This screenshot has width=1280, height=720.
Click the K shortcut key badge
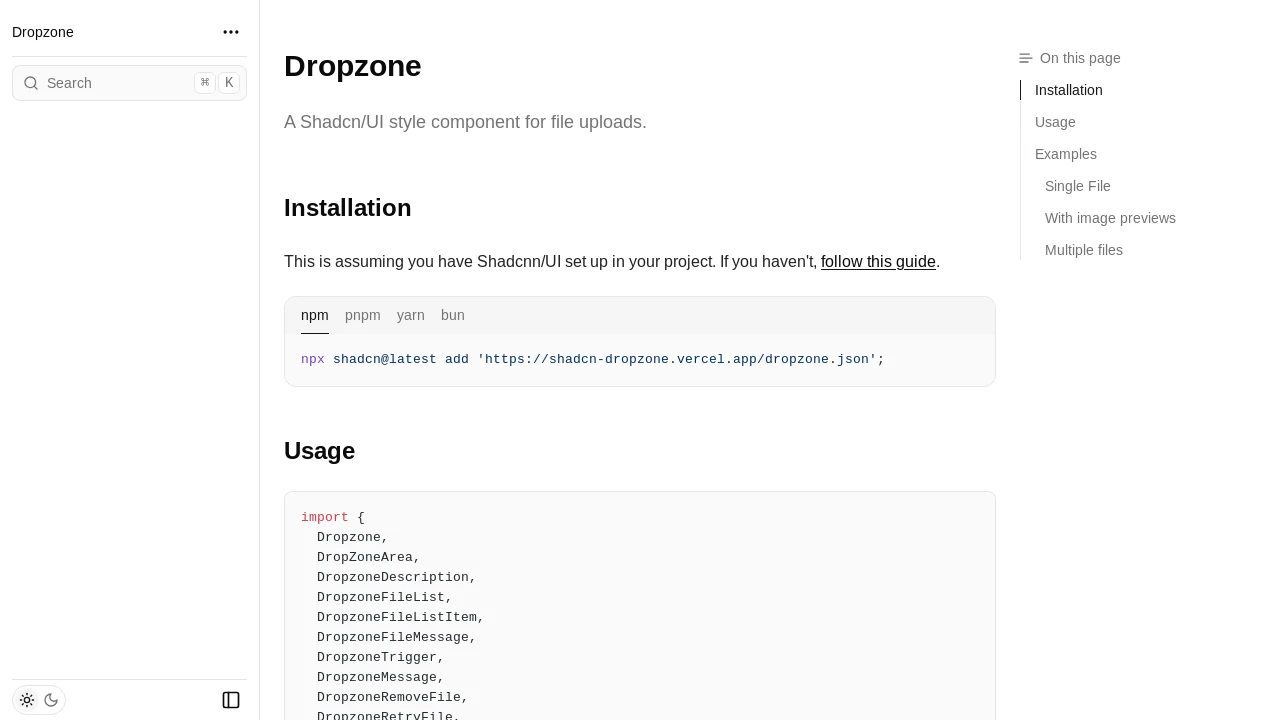click(x=229, y=83)
